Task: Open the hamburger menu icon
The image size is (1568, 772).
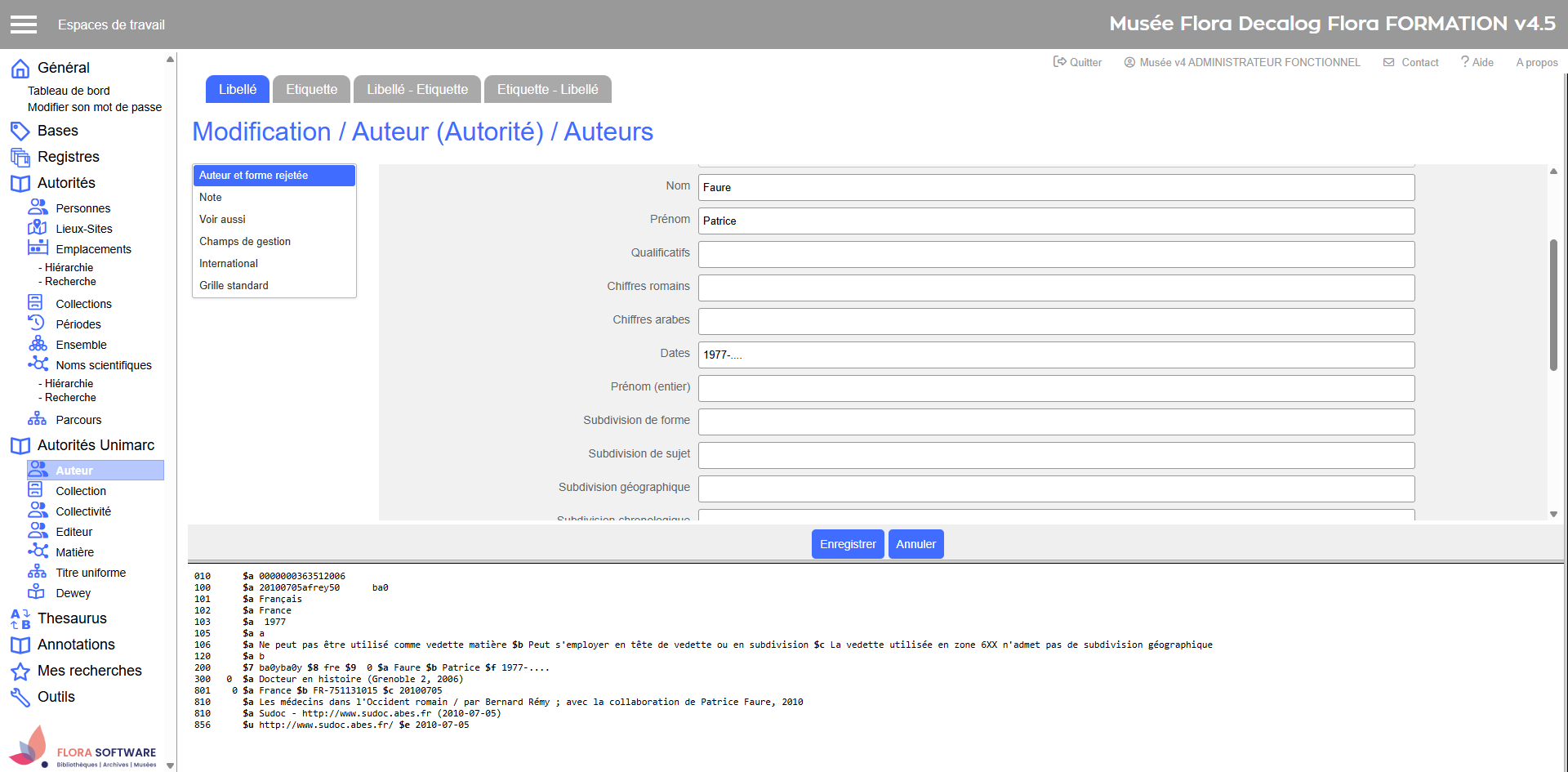Action: click(x=23, y=25)
